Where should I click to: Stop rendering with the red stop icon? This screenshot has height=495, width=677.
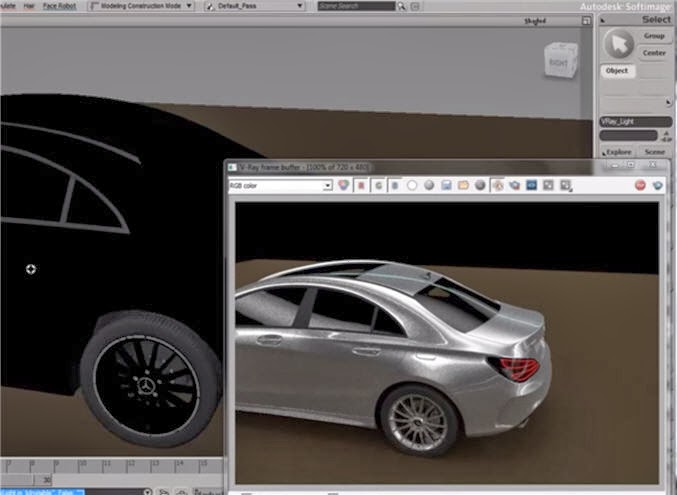tap(640, 185)
